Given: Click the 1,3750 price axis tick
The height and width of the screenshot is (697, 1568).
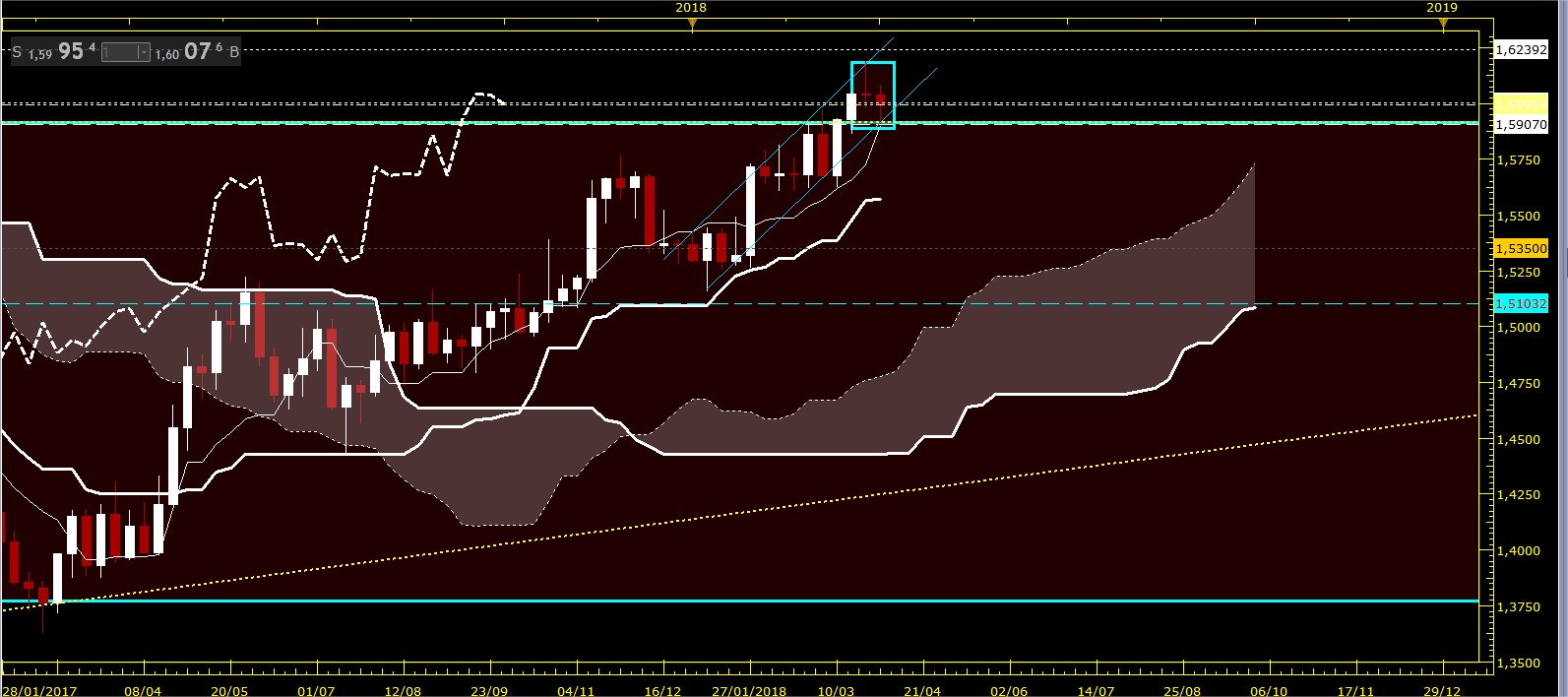Looking at the screenshot, I should tap(1519, 606).
